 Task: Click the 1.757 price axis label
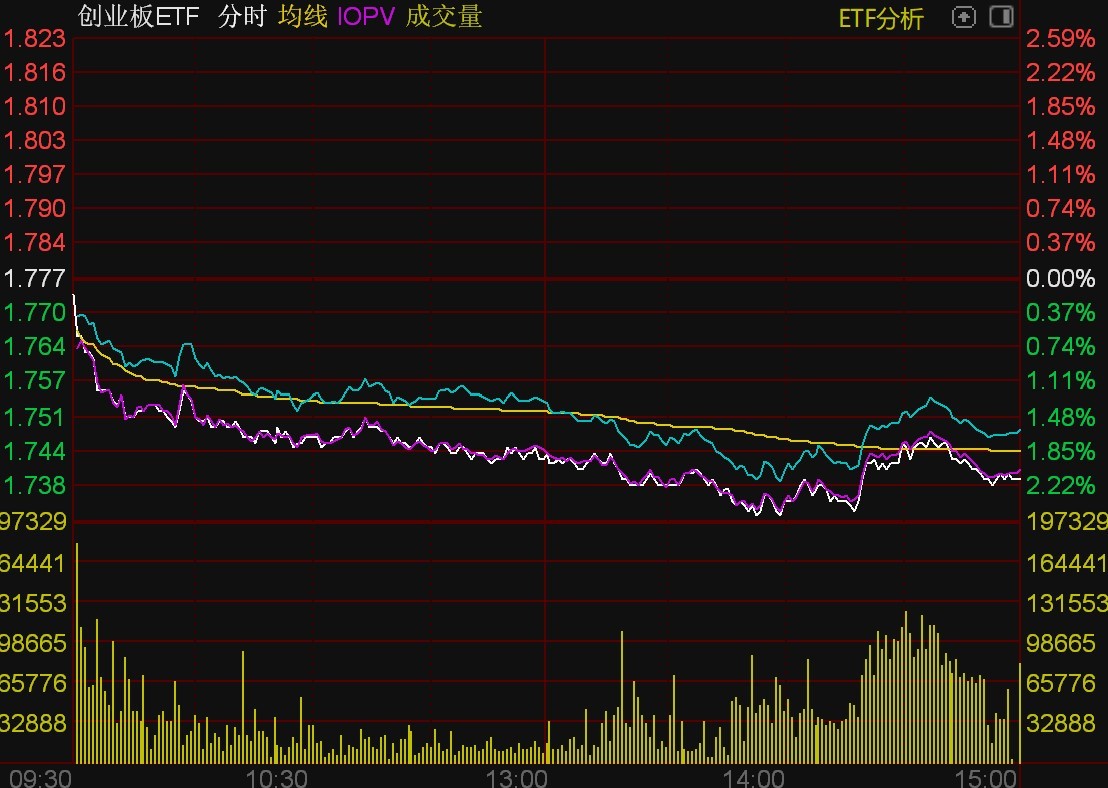[x=34, y=380]
